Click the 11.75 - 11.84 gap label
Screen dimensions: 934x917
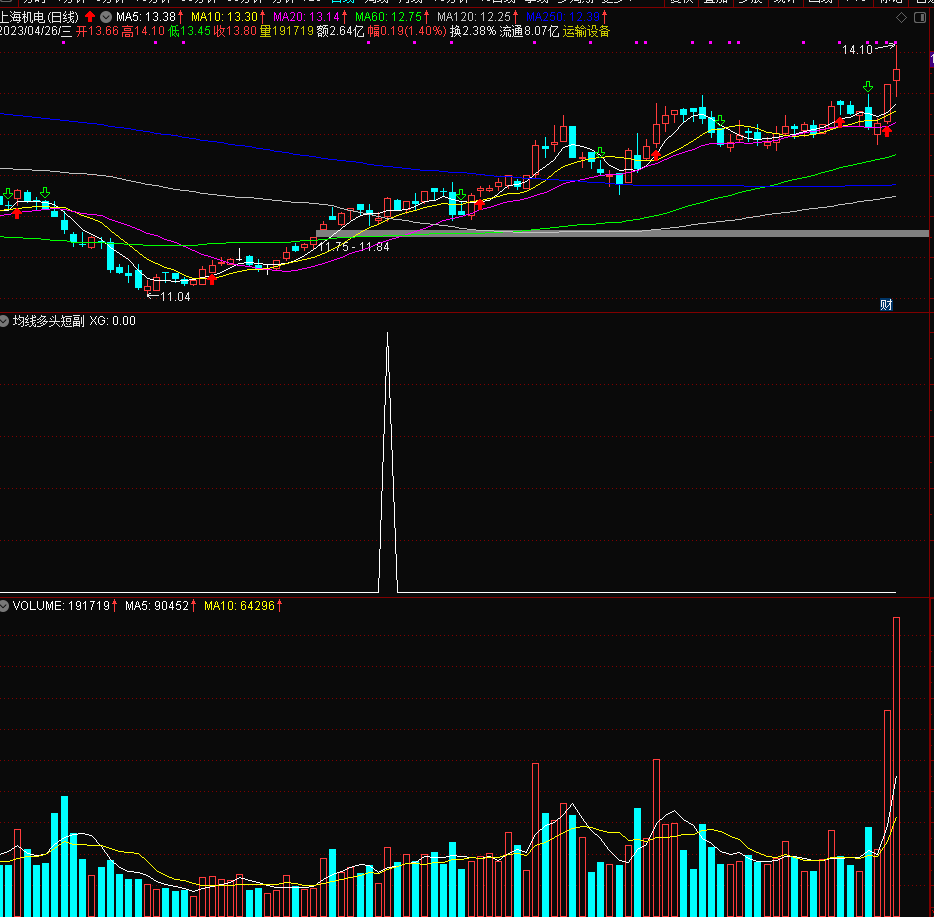click(354, 247)
